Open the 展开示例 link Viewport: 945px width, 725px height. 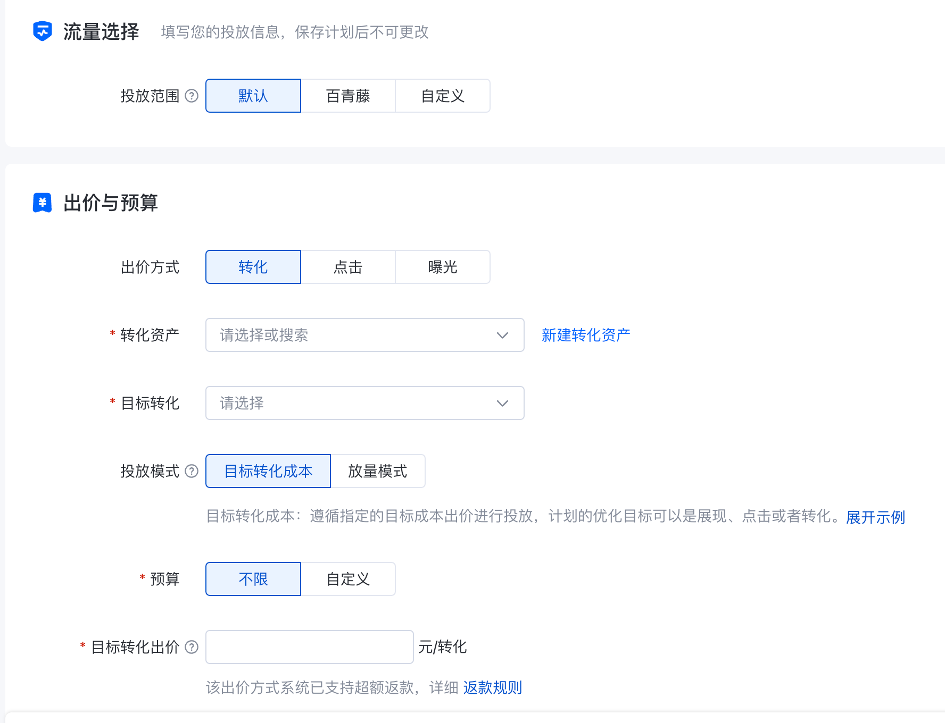click(x=875, y=518)
